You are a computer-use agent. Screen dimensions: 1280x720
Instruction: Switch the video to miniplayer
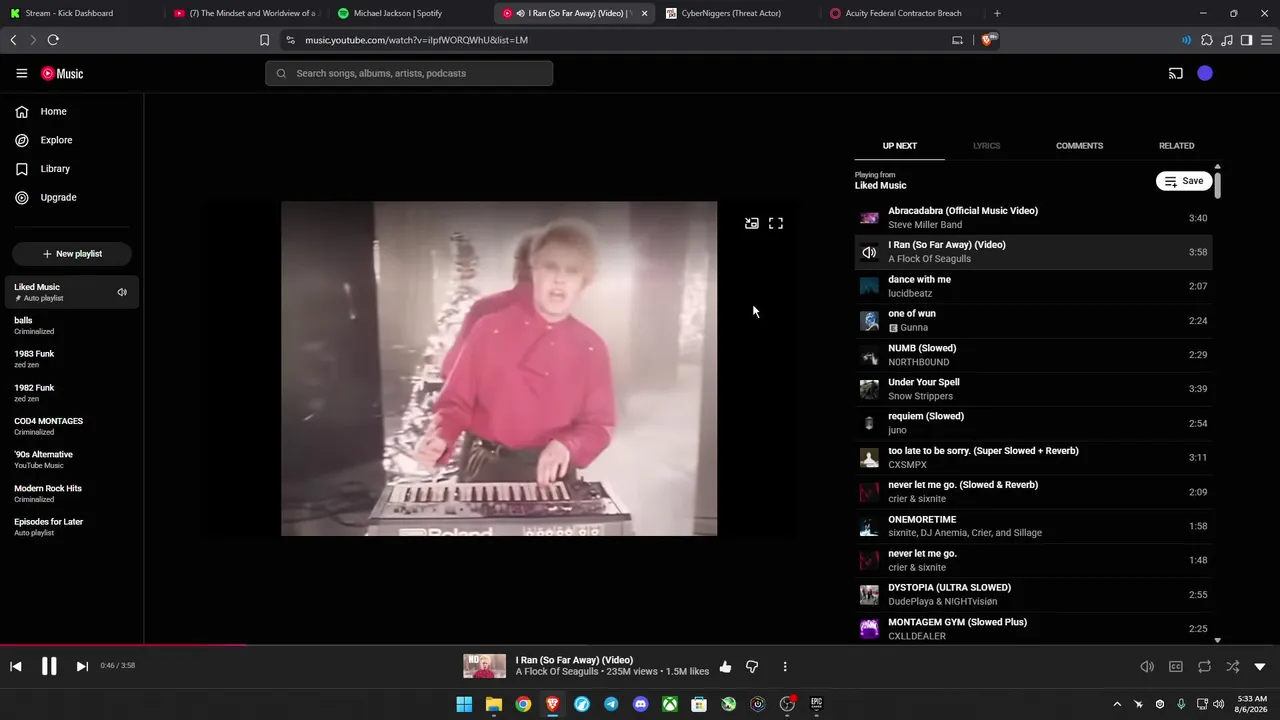pyautogui.click(x=752, y=224)
